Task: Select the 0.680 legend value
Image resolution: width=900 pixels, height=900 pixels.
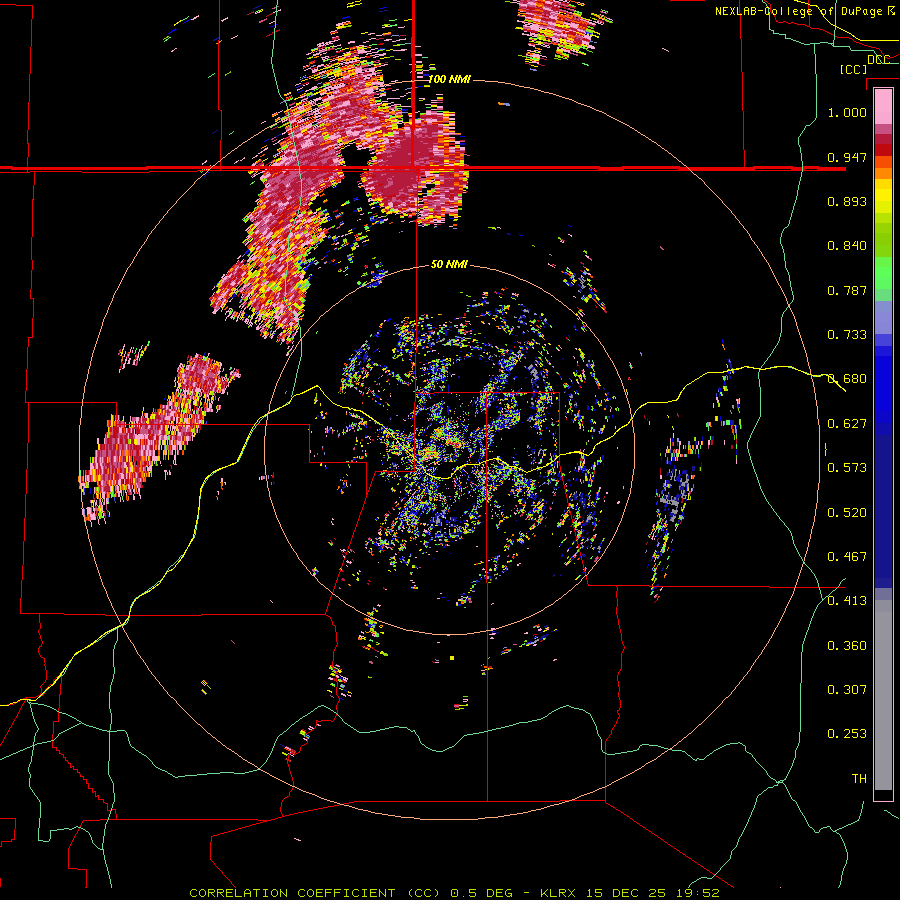Action: (x=847, y=379)
